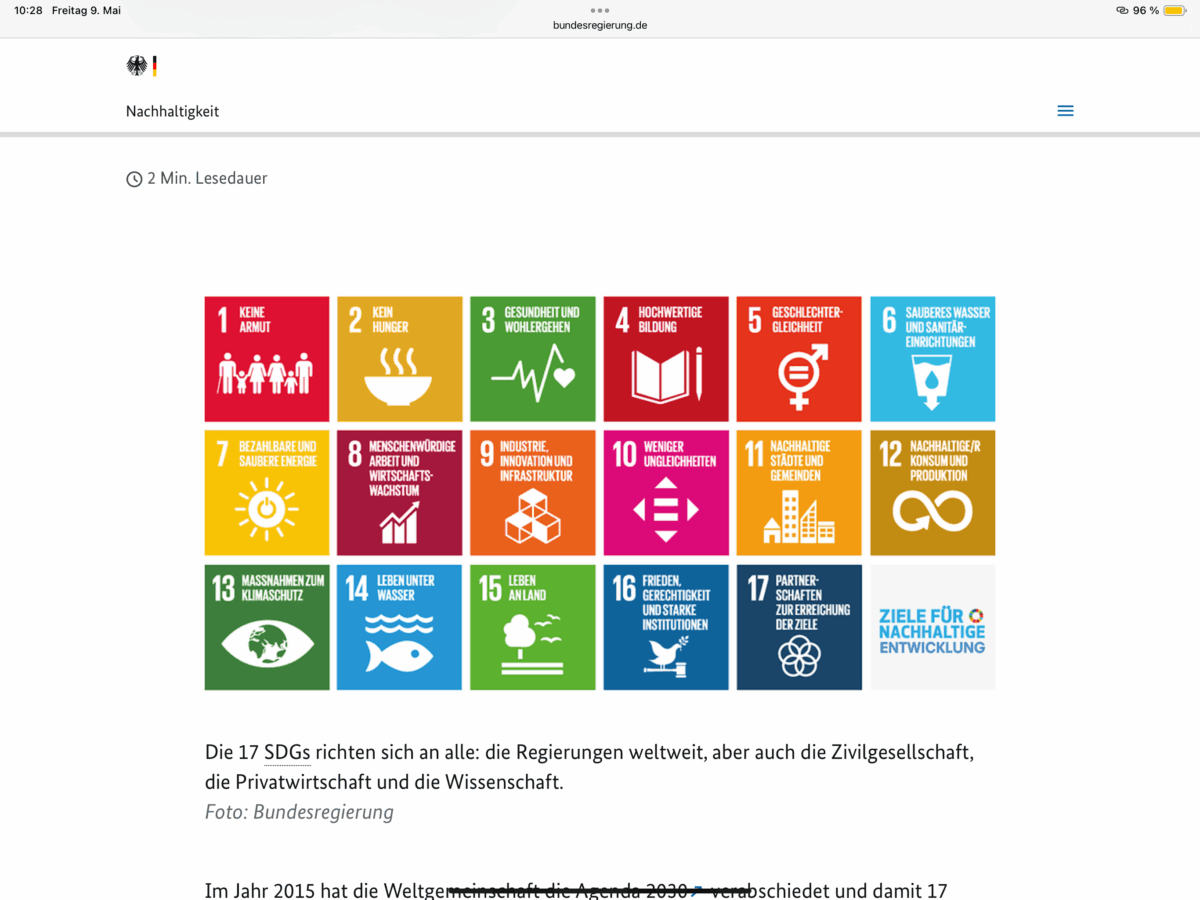Viewport: 1200px width, 900px height.
Task: Select SDG tile 16 Frieden, Gerechtigkeit
Action: pos(666,627)
